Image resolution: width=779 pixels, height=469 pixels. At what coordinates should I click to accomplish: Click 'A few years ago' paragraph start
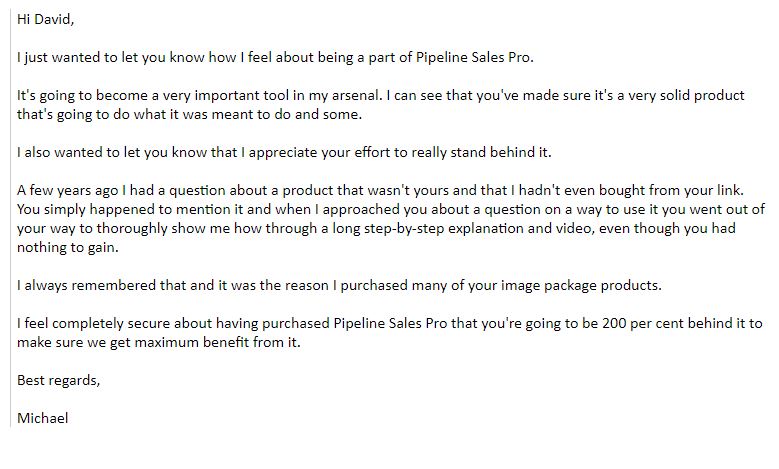pos(68,190)
